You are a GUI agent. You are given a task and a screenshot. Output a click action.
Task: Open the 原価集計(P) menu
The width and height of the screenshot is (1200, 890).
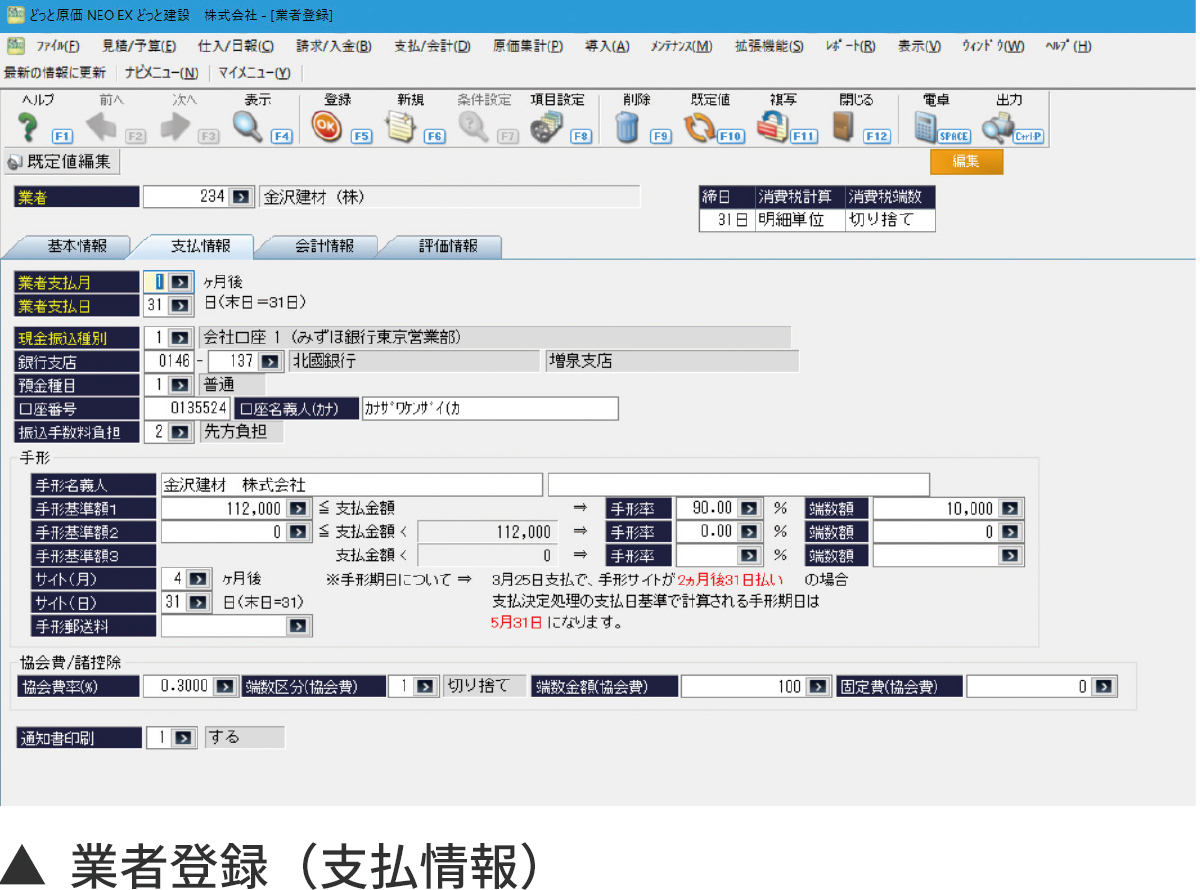[x=527, y=46]
